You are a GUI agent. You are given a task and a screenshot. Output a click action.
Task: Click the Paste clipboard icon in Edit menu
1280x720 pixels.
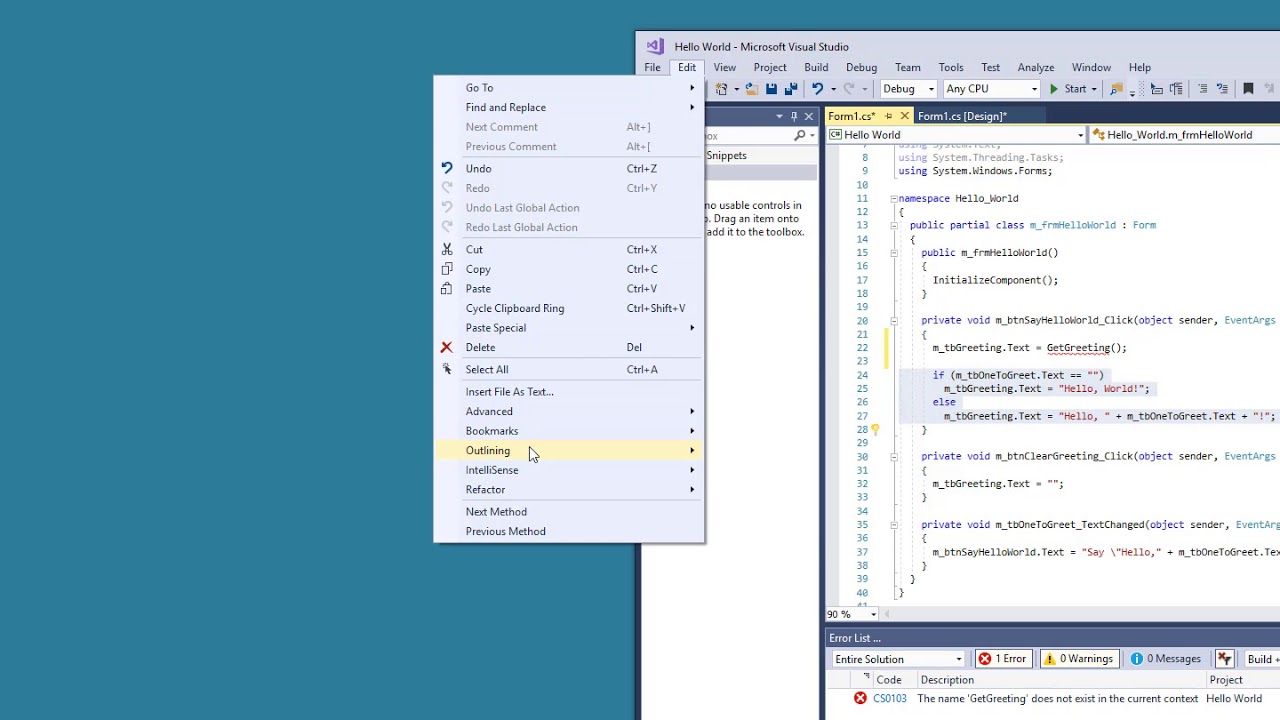click(x=447, y=288)
